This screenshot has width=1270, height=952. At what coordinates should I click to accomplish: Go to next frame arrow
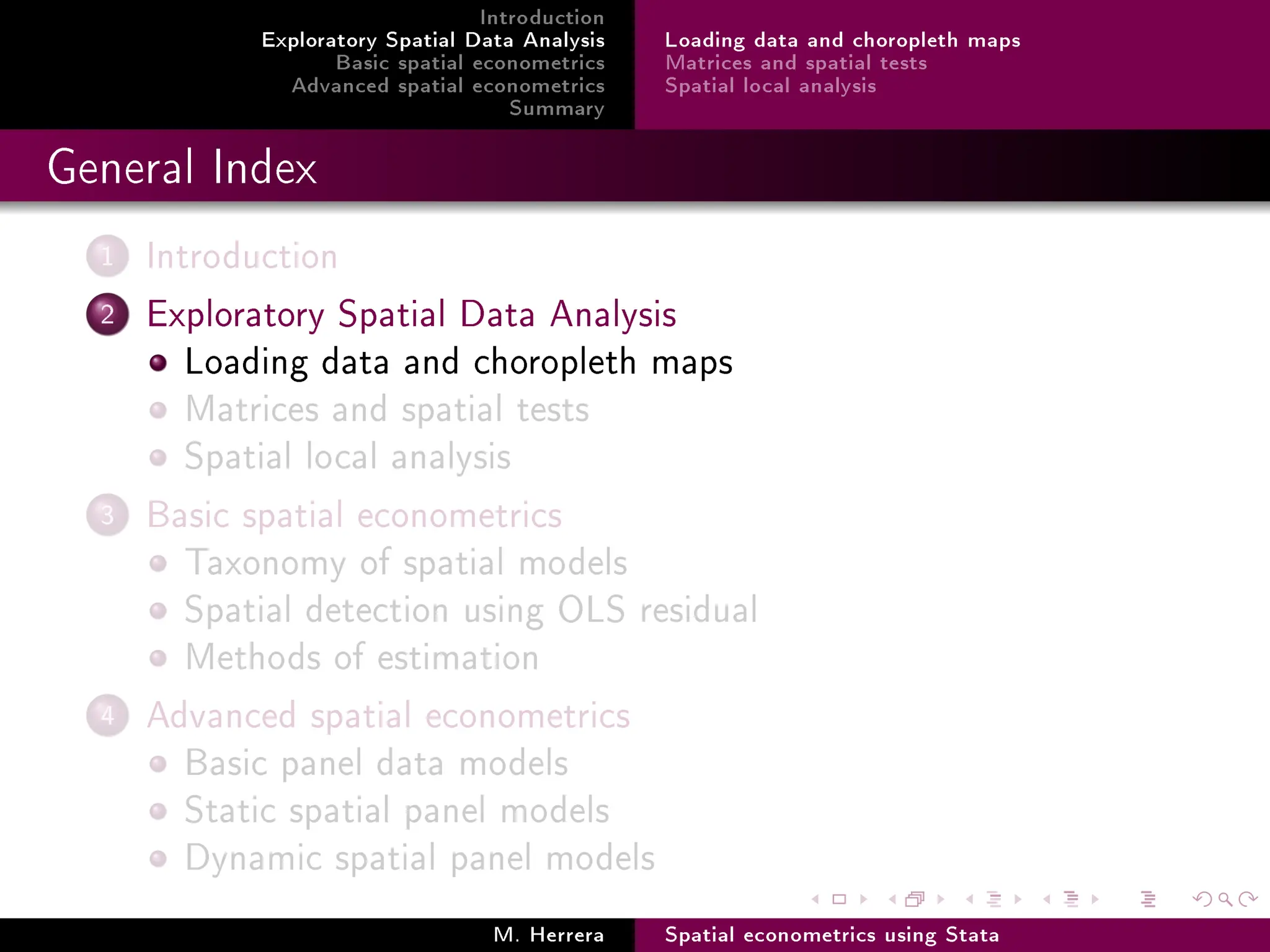point(941,899)
